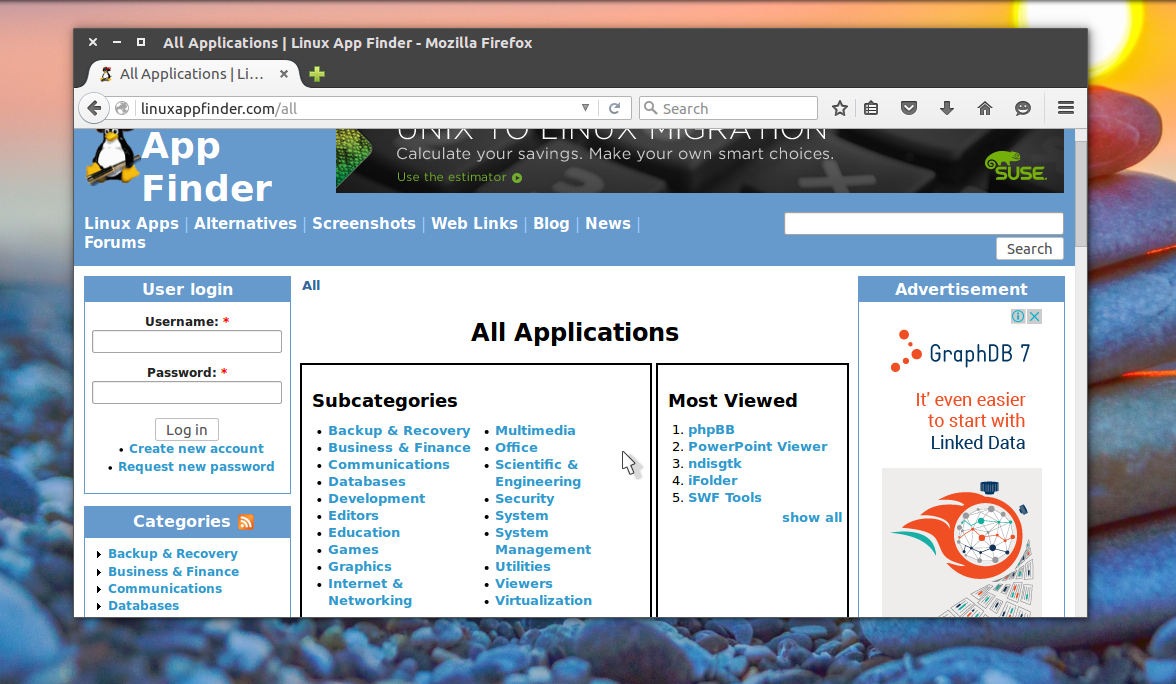
Task: Click the site Search button
Action: (x=1029, y=249)
